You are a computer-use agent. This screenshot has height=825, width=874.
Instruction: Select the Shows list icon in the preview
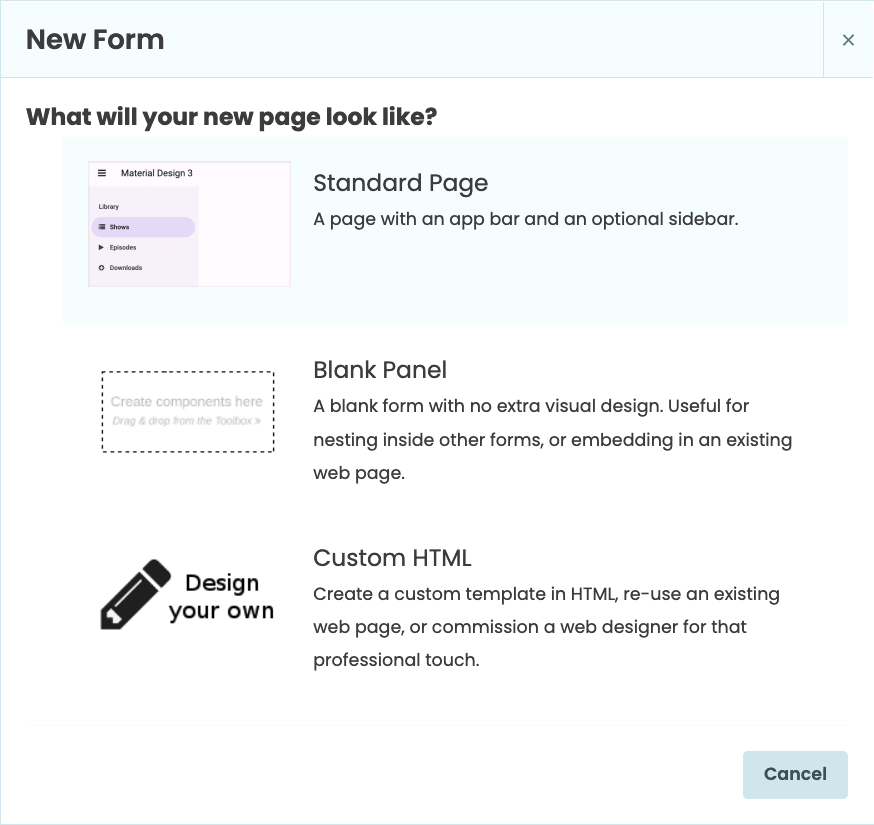pos(102,227)
